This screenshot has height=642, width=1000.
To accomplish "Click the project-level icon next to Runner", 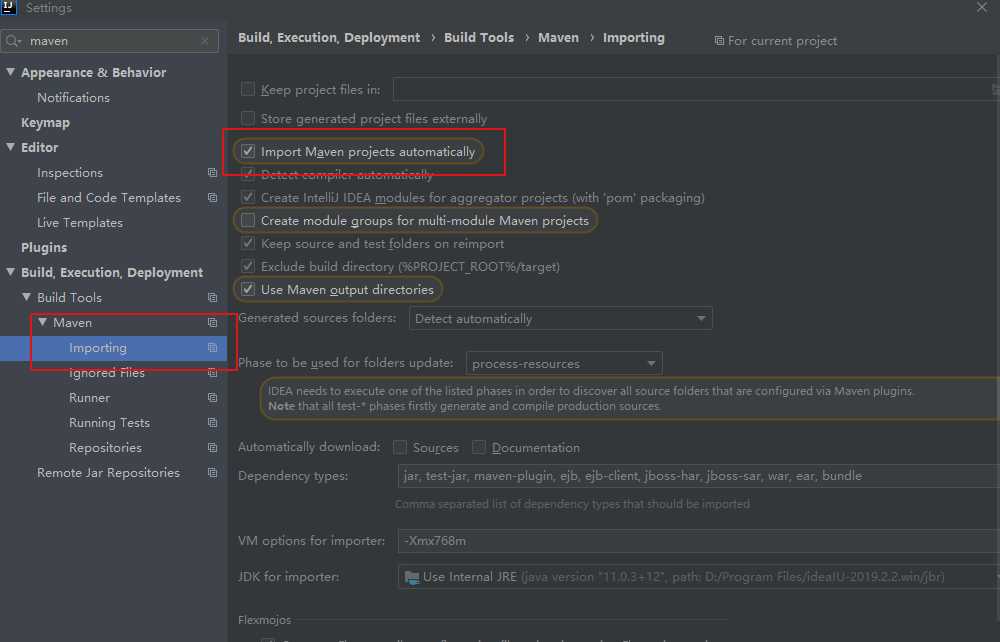I will click(x=212, y=398).
